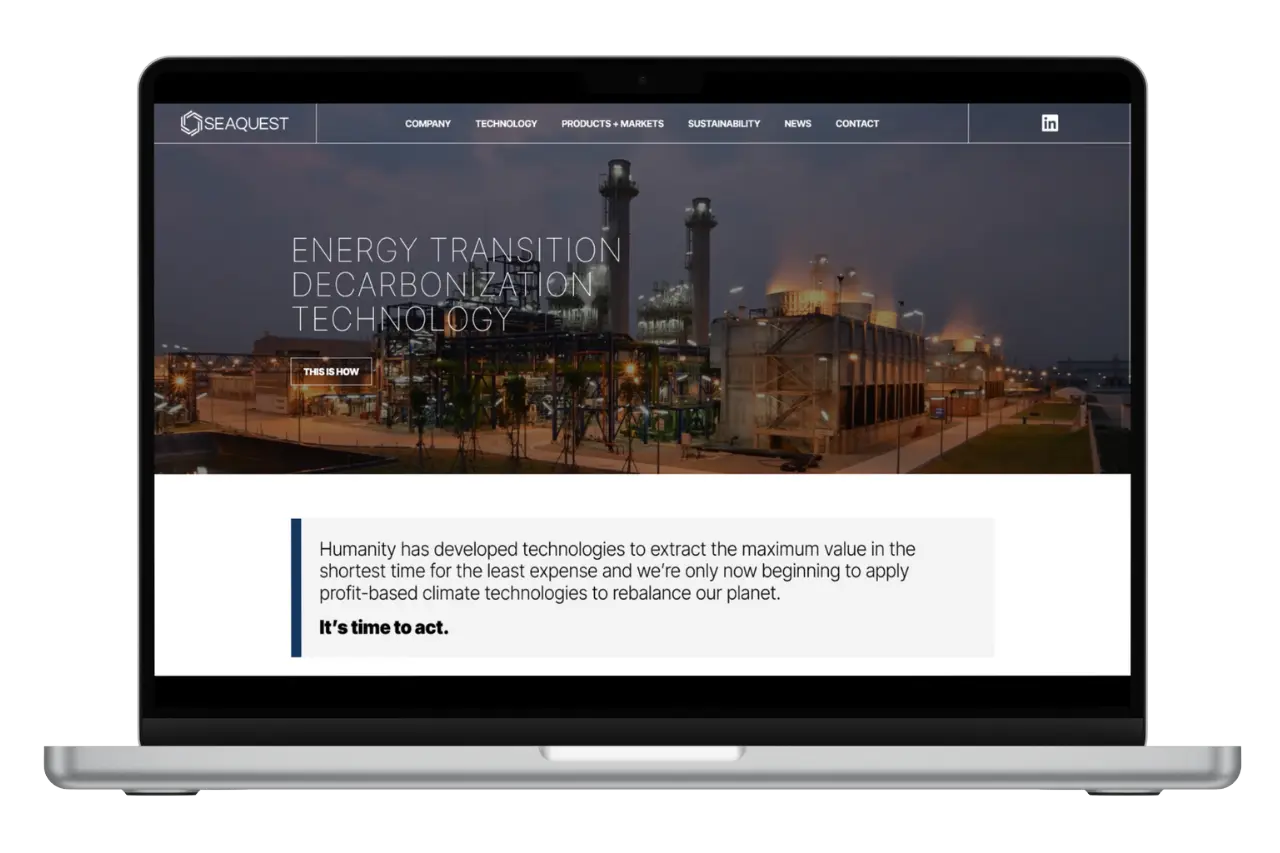Open the Contact page
The height and width of the screenshot is (853, 1280).
click(x=857, y=124)
